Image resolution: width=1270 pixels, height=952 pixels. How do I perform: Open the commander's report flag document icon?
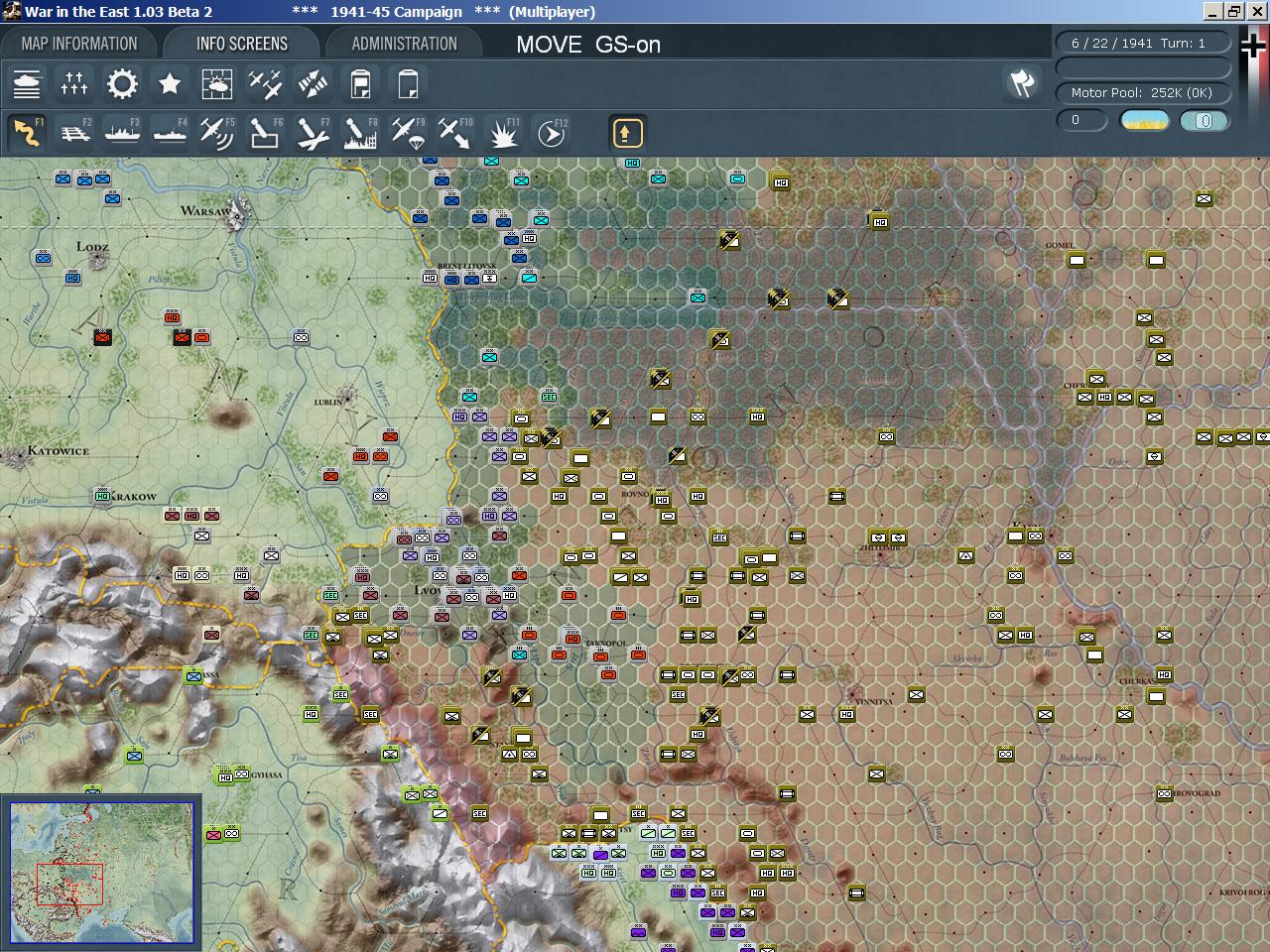coord(360,84)
